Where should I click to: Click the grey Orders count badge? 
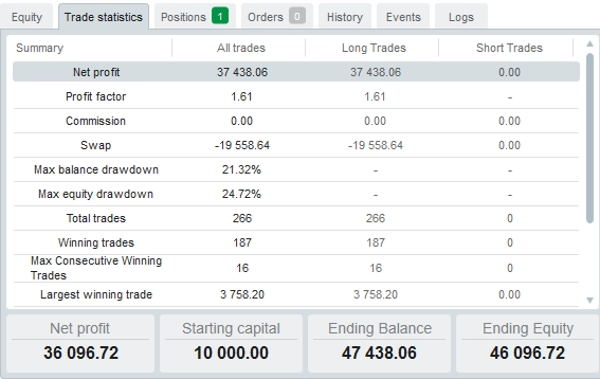pos(297,16)
